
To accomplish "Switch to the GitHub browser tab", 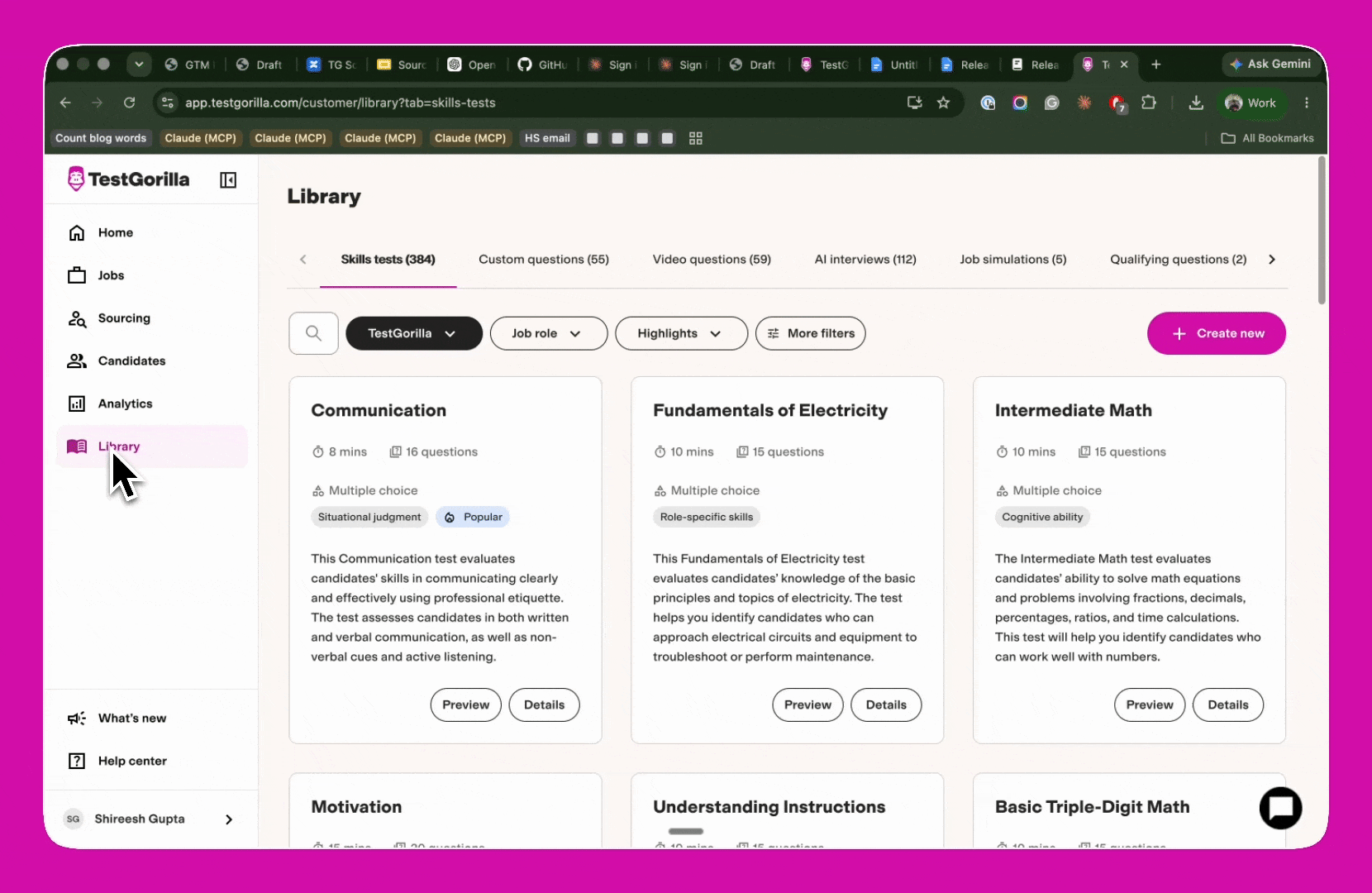I will click(x=541, y=64).
